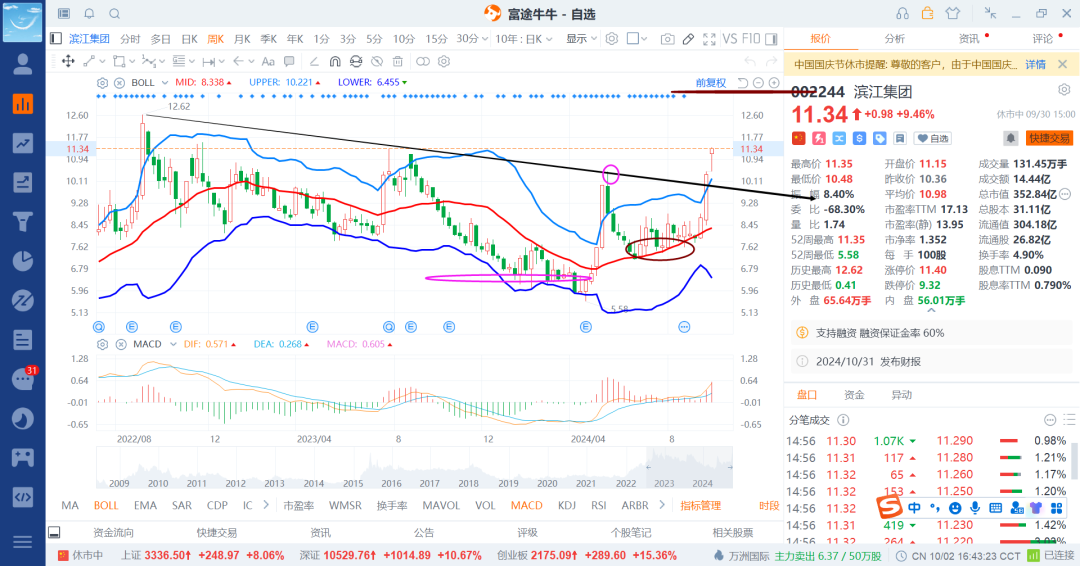Take a chart screenshot with the camera icon
1080x566 pixels.
click(667, 39)
